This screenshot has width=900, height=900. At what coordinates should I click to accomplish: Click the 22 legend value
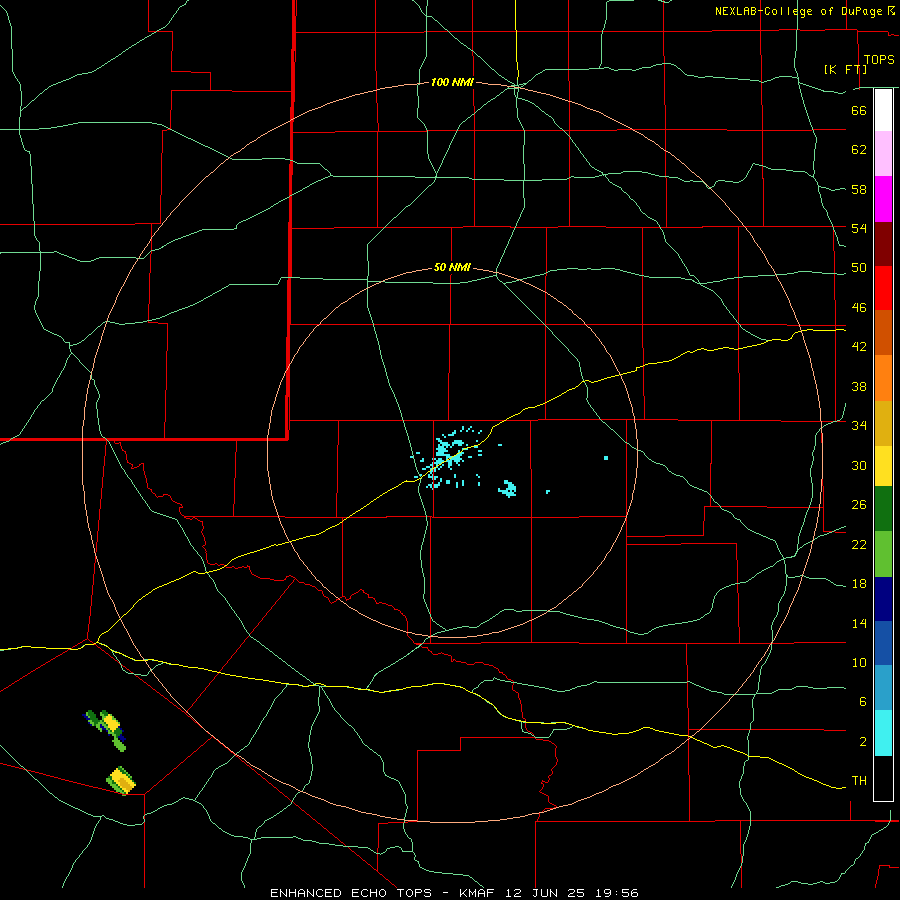[859, 544]
